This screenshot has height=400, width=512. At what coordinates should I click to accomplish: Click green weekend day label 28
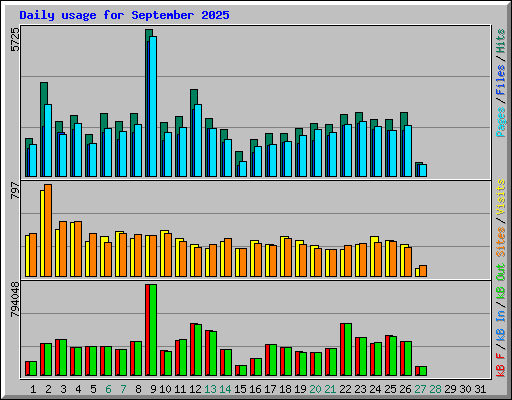pos(435,389)
